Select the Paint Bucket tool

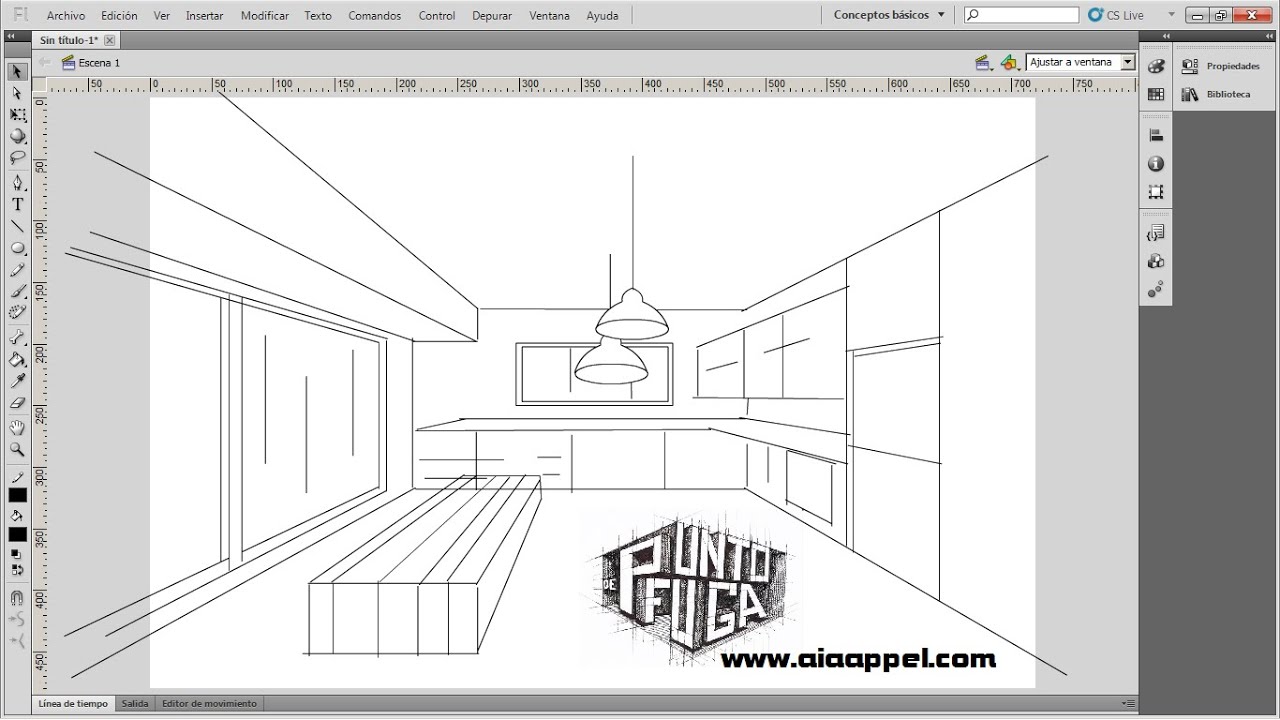click(17, 360)
